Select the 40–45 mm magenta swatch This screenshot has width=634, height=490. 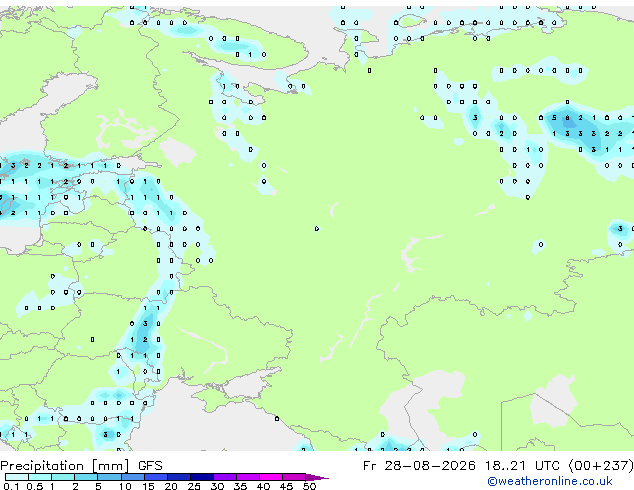point(271,477)
